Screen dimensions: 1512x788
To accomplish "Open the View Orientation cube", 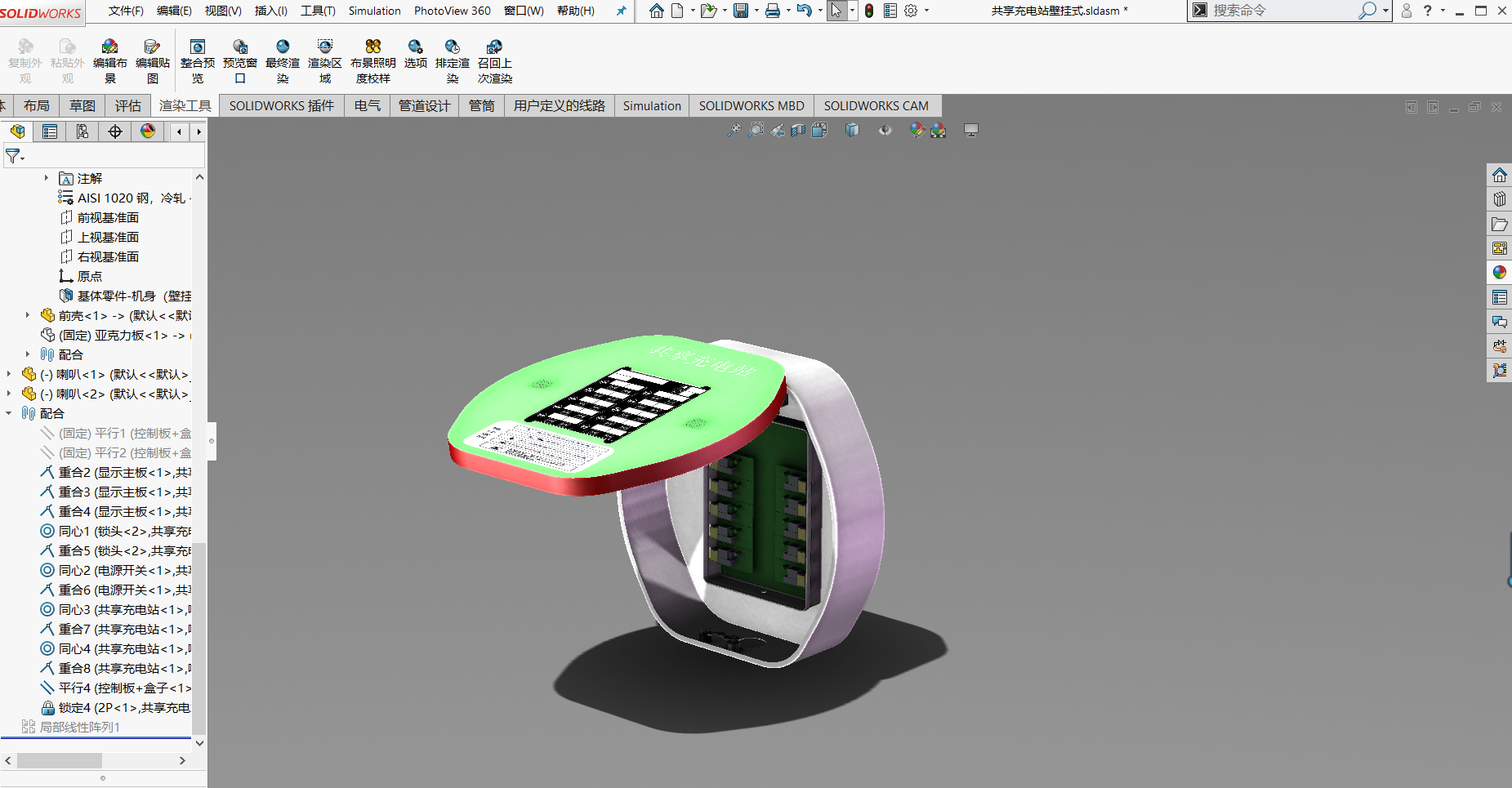I will 819,130.
